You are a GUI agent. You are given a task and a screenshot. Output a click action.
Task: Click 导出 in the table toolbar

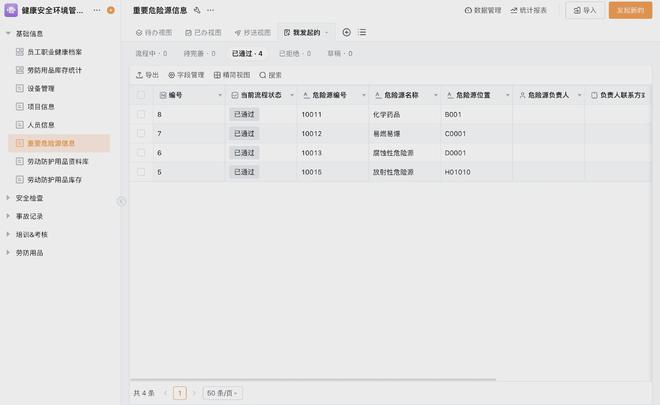point(147,75)
